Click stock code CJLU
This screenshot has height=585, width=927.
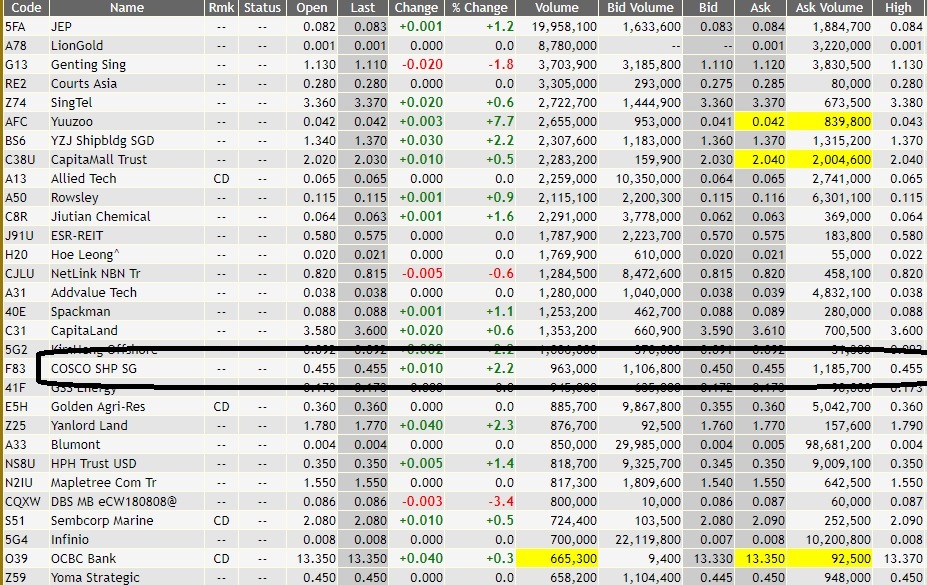tap(20, 274)
